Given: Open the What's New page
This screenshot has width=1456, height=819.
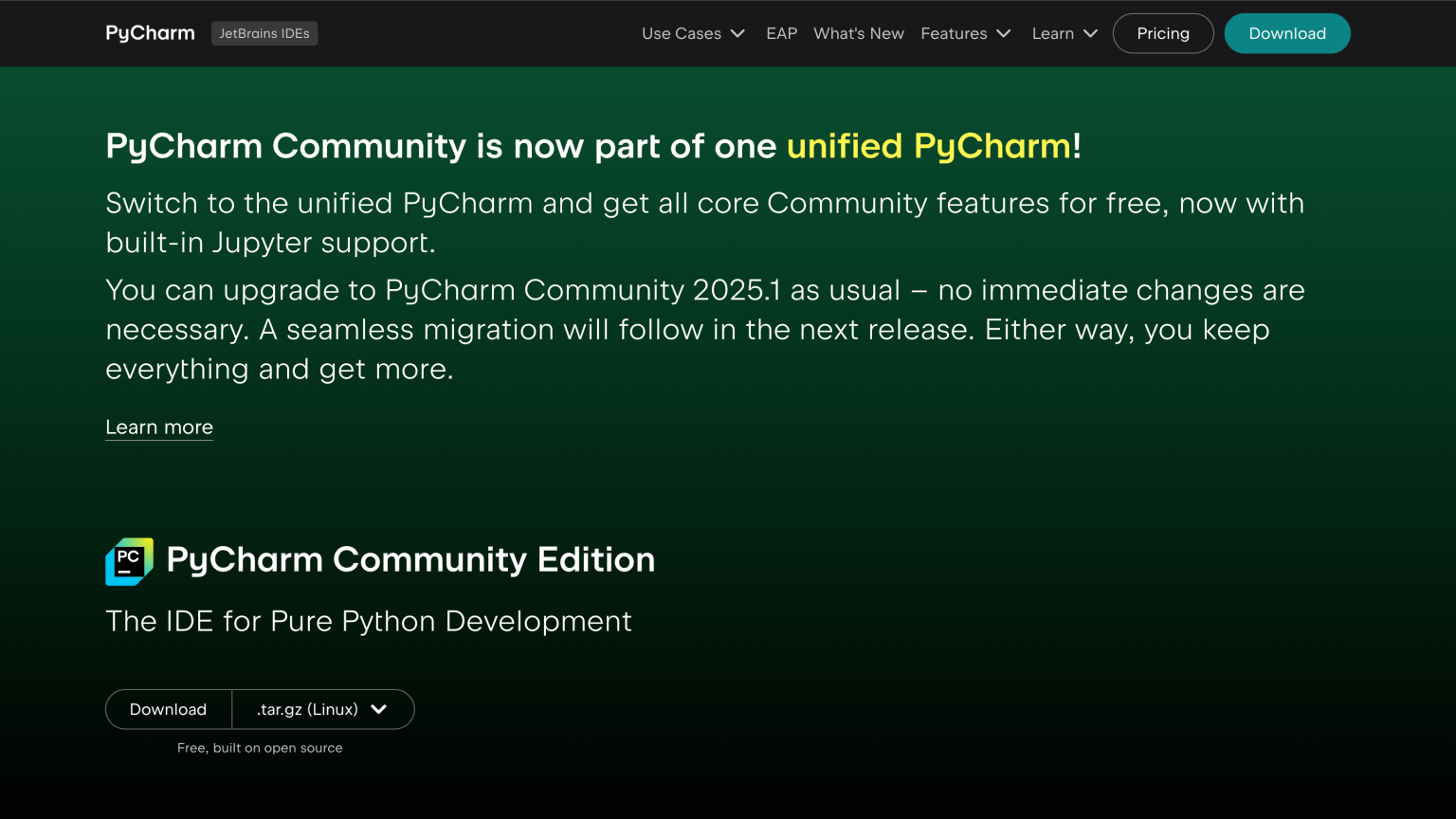Looking at the screenshot, I should click(858, 33).
